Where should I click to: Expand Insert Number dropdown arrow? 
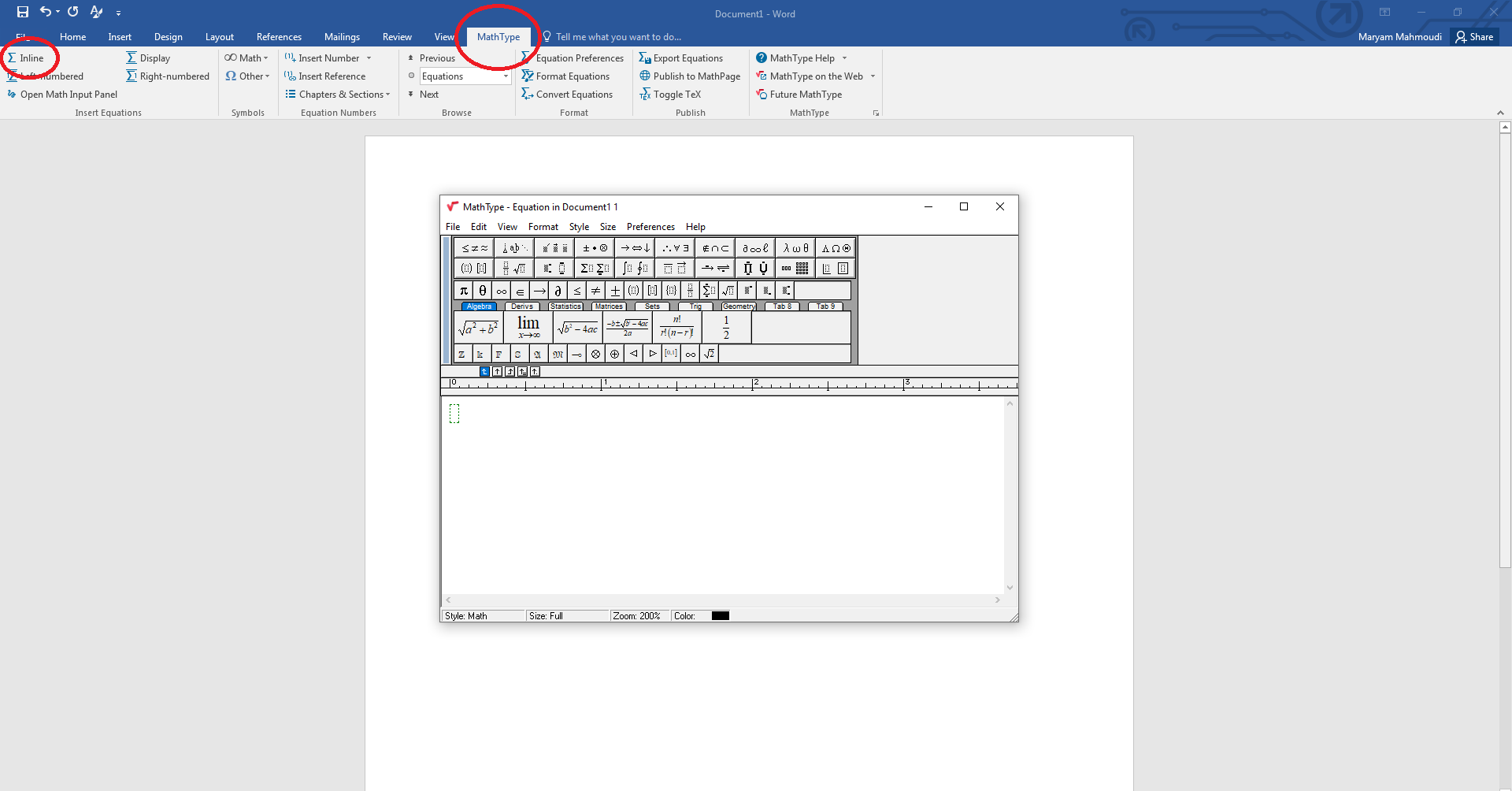pyautogui.click(x=369, y=58)
